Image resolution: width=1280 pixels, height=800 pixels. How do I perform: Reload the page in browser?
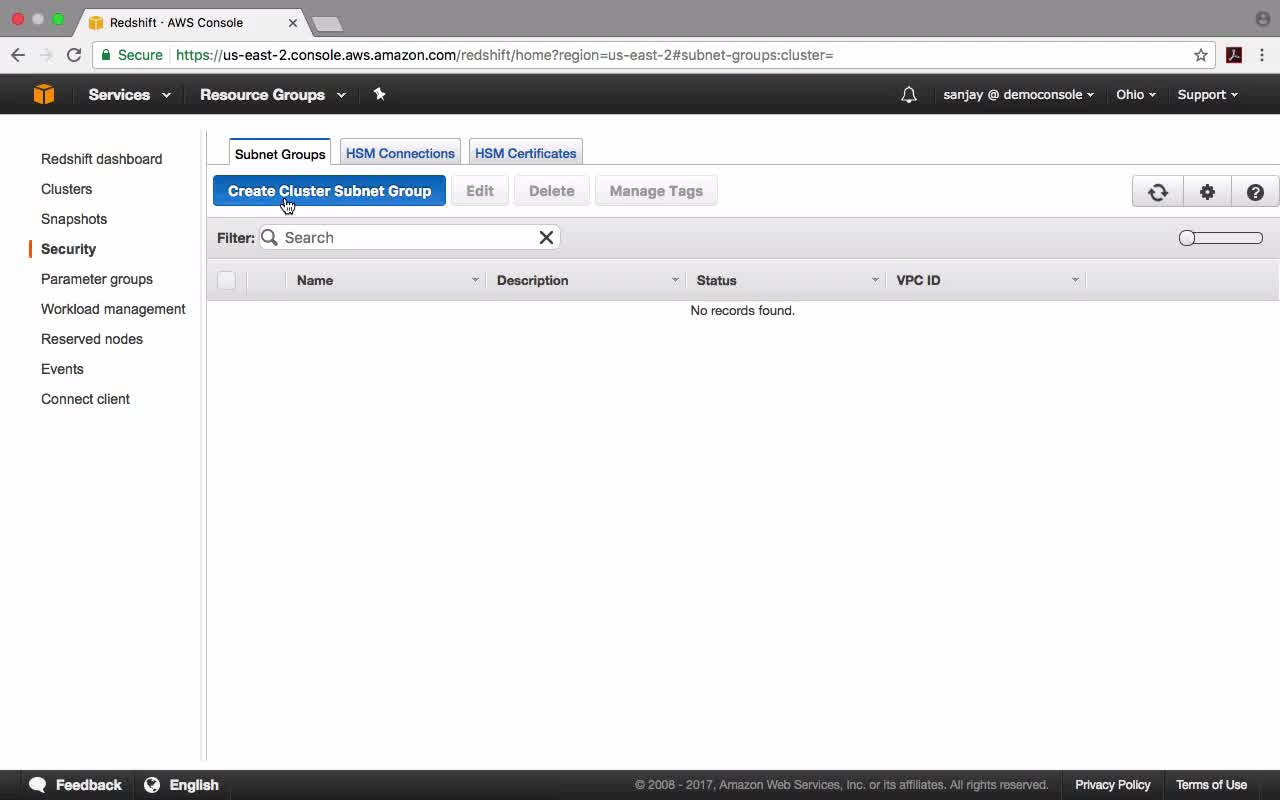tap(74, 55)
